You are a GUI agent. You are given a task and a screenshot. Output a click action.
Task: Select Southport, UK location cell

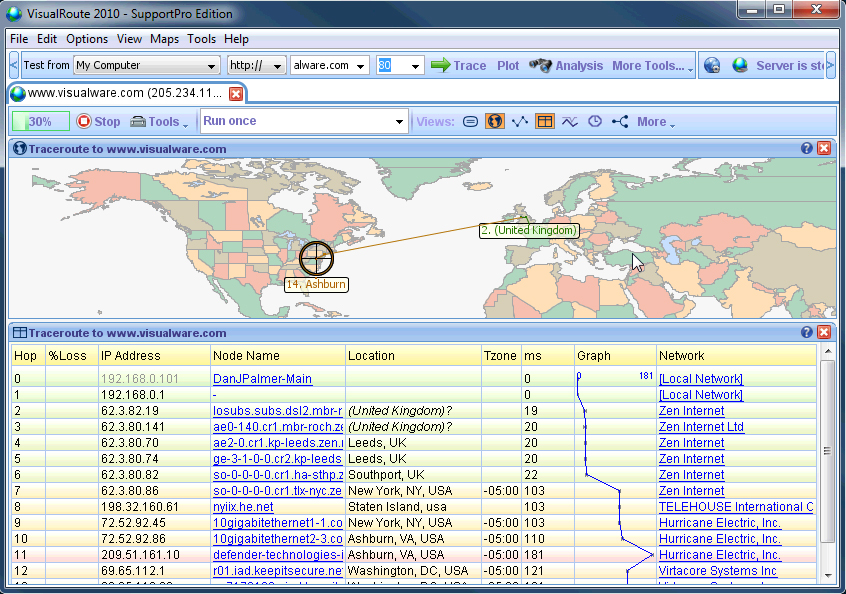413,475
